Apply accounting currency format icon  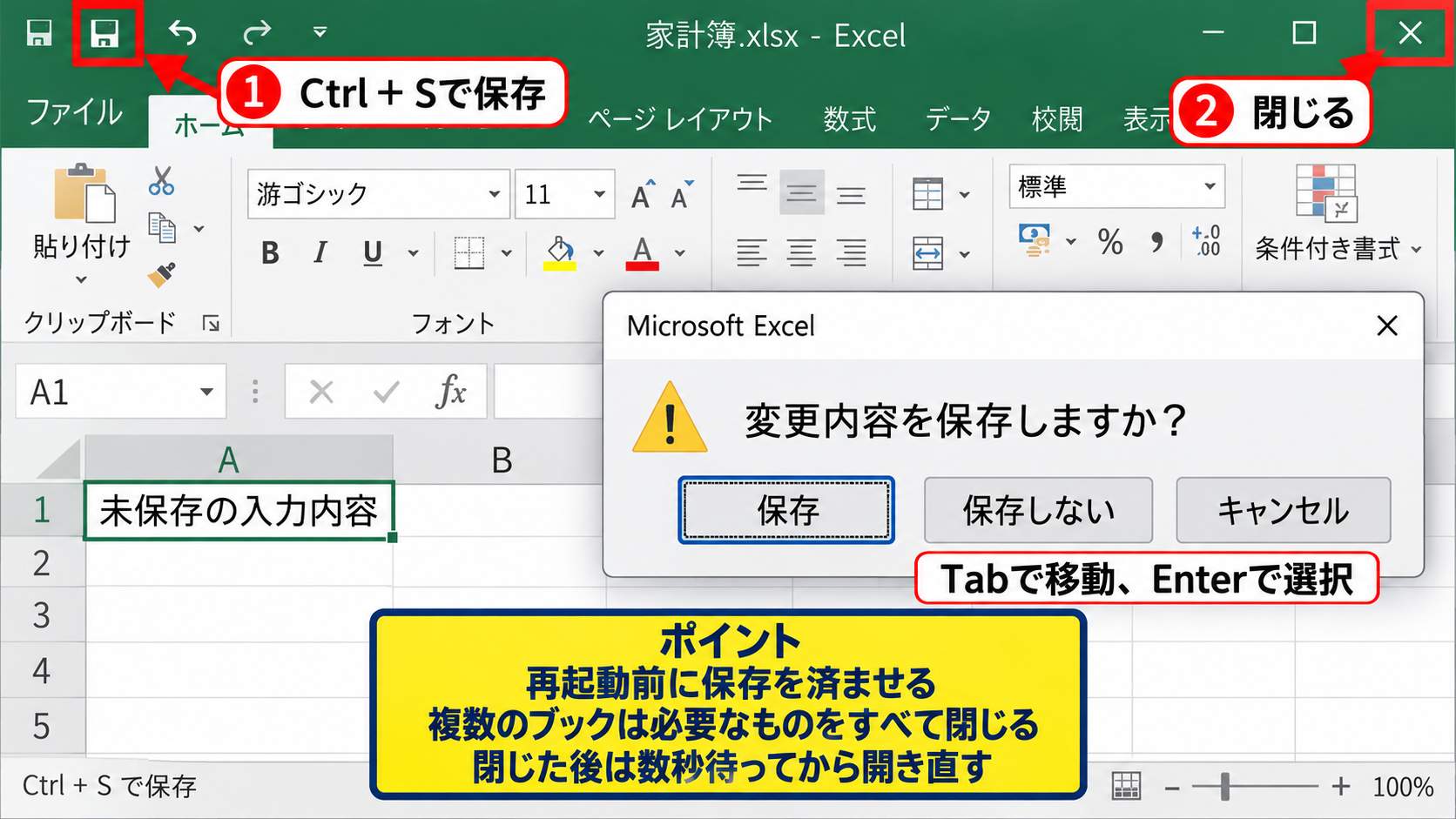tap(1035, 241)
